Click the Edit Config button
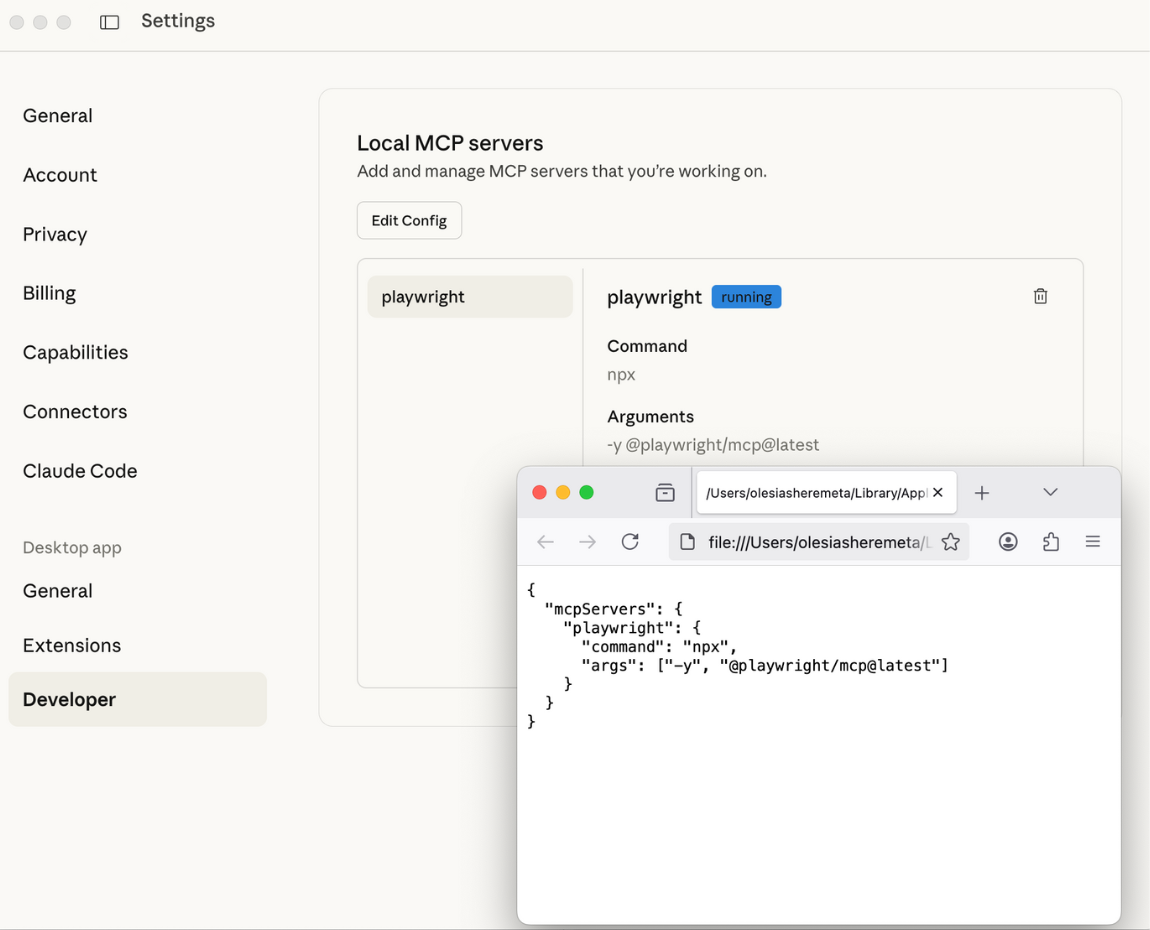Image resolution: width=1150 pixels, height=930 pixels. coord(409,221)
